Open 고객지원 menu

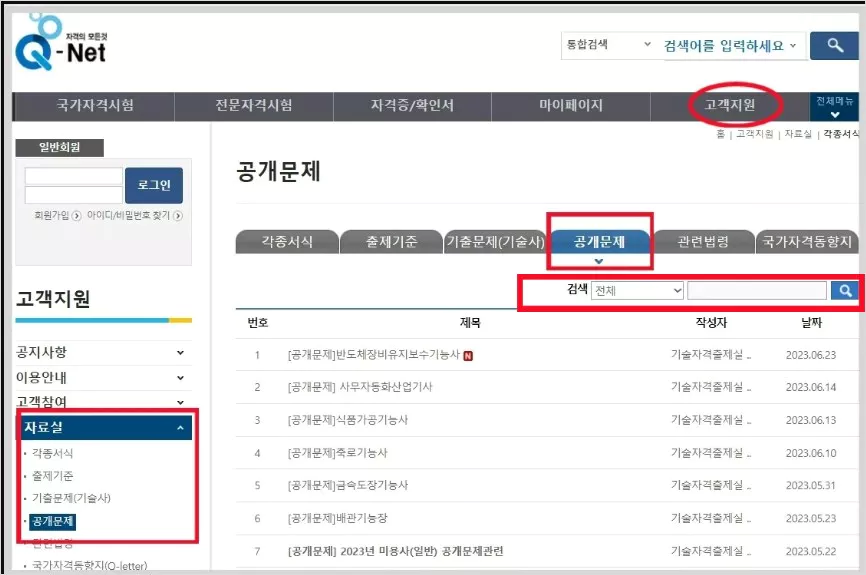[x=730, y=105]
